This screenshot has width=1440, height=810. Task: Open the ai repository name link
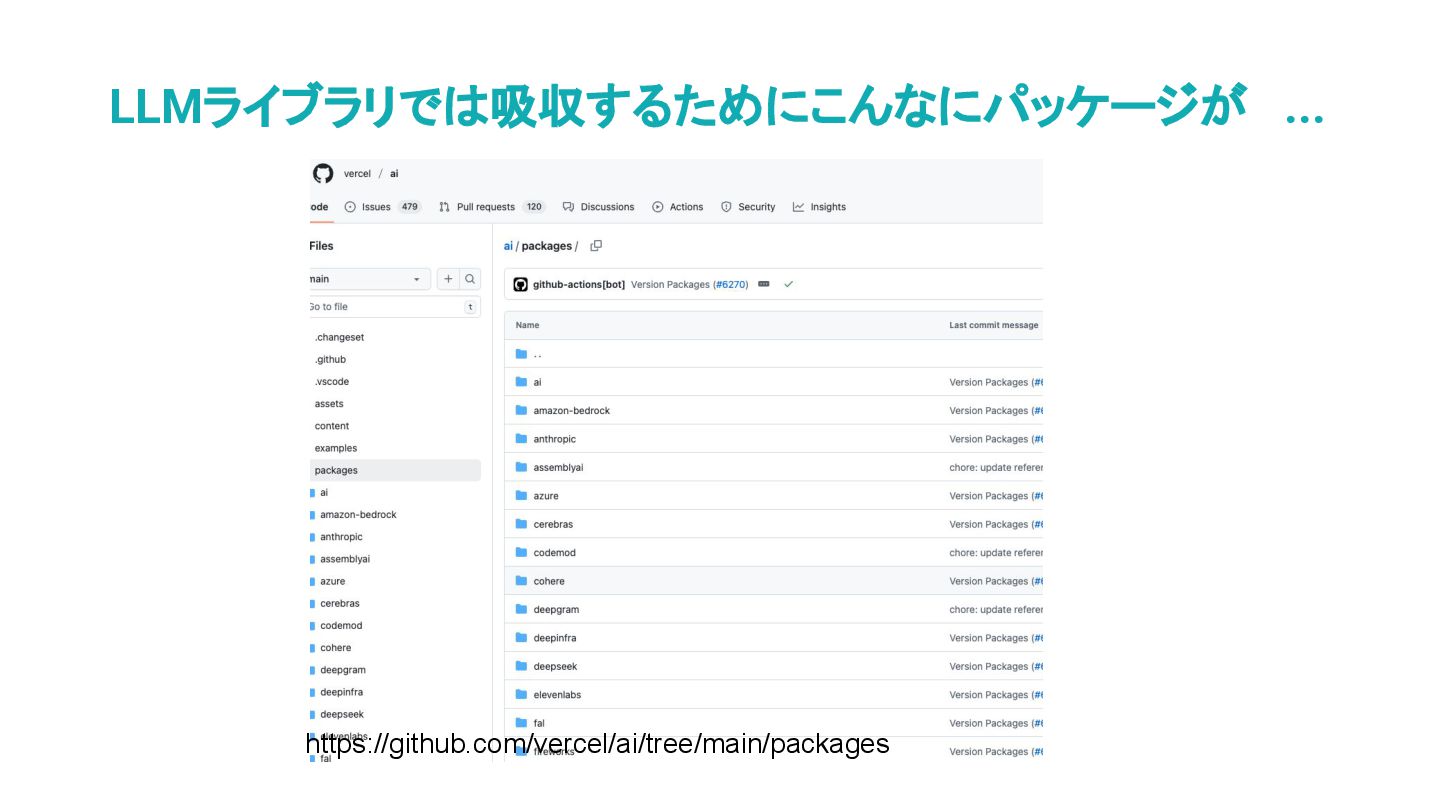(x=394, y=174)
